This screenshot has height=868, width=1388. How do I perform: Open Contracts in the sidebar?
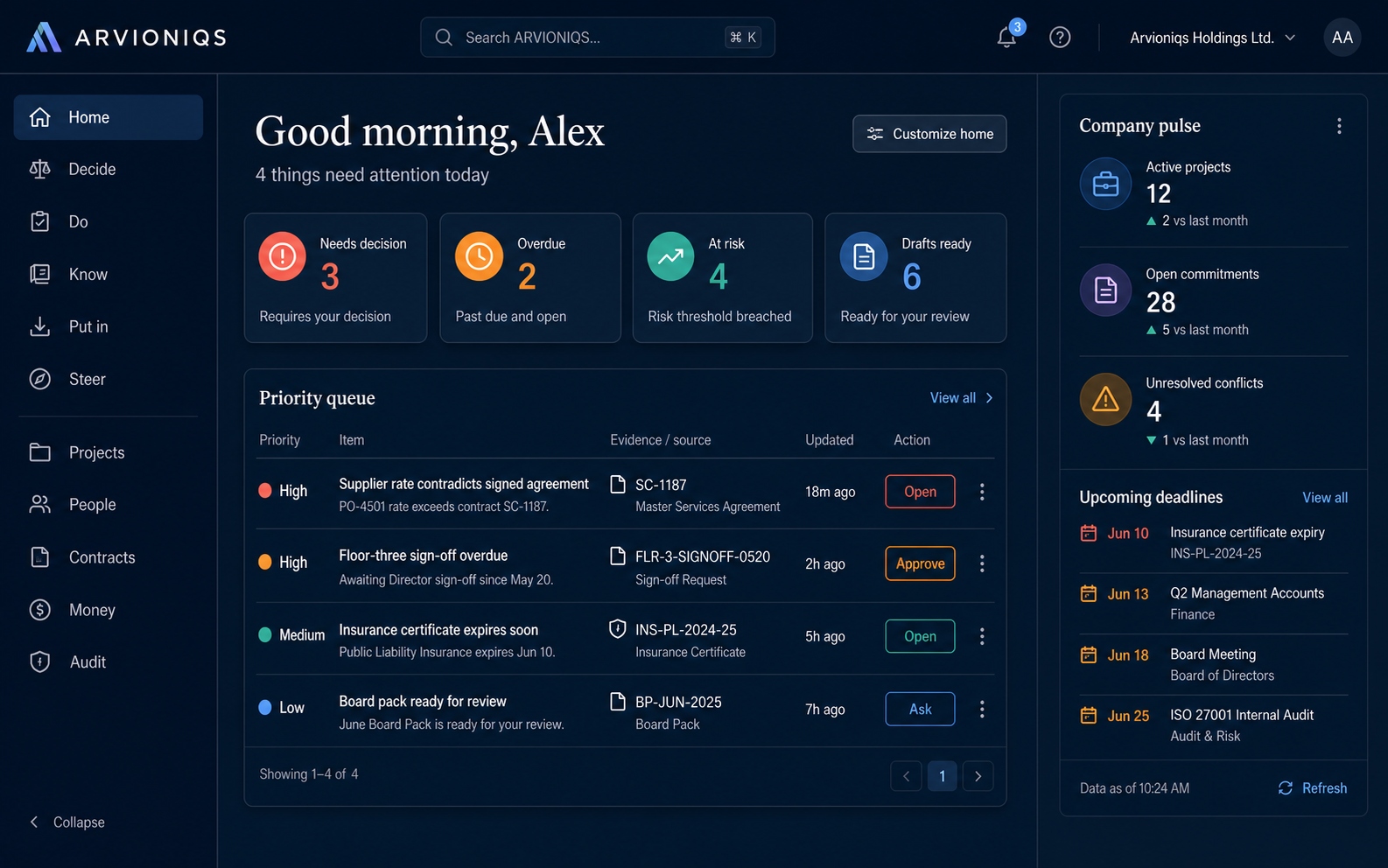point(109,557)
